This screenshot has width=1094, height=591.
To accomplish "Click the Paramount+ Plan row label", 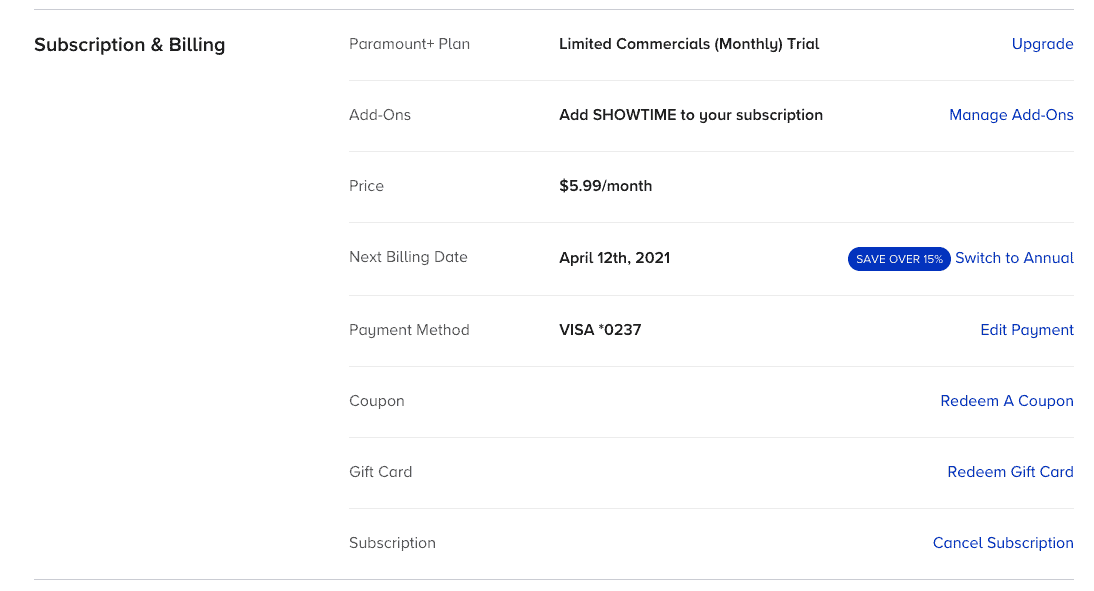I will tap(409, 44).
